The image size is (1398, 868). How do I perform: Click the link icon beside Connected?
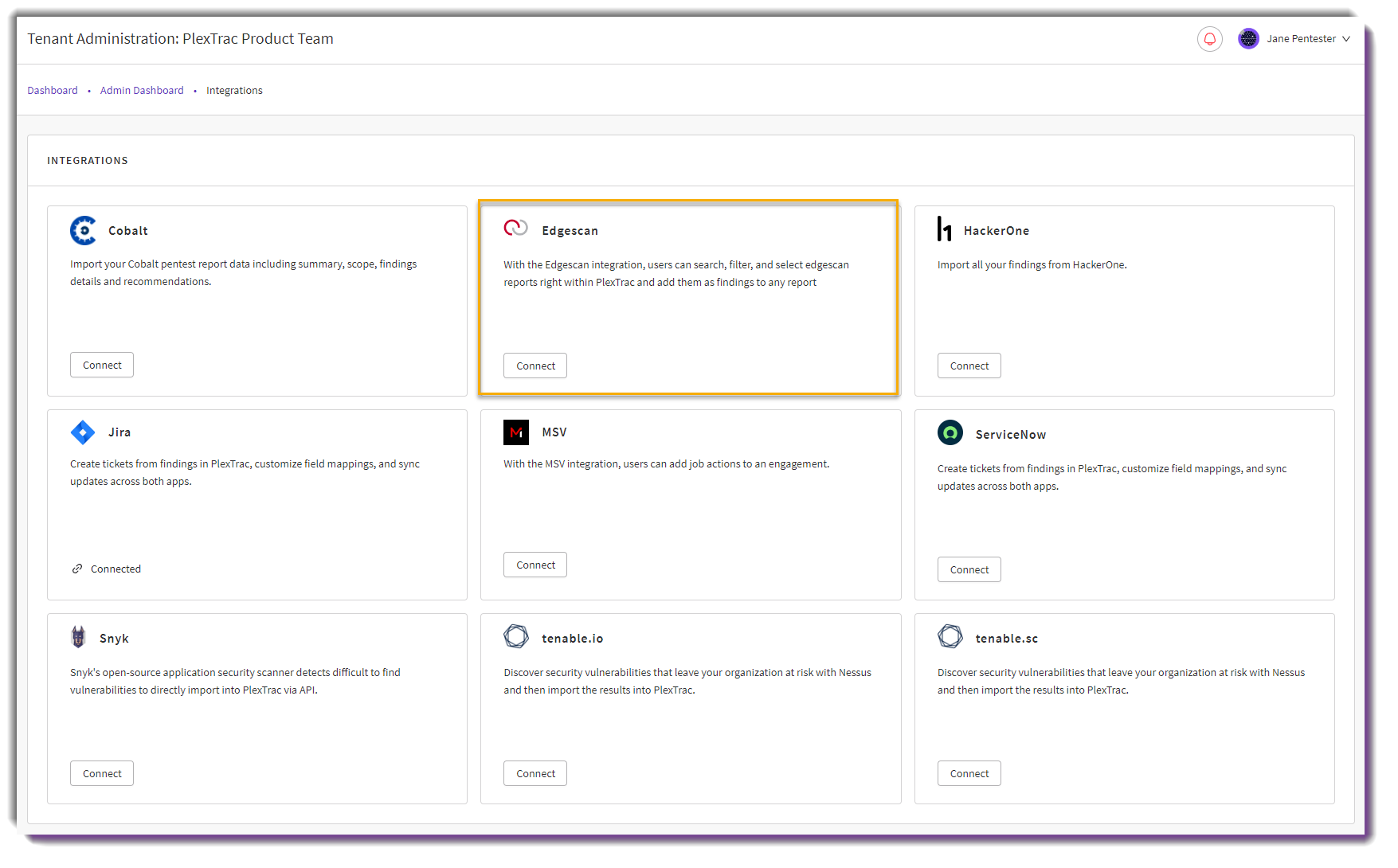(x=77, y=569)
